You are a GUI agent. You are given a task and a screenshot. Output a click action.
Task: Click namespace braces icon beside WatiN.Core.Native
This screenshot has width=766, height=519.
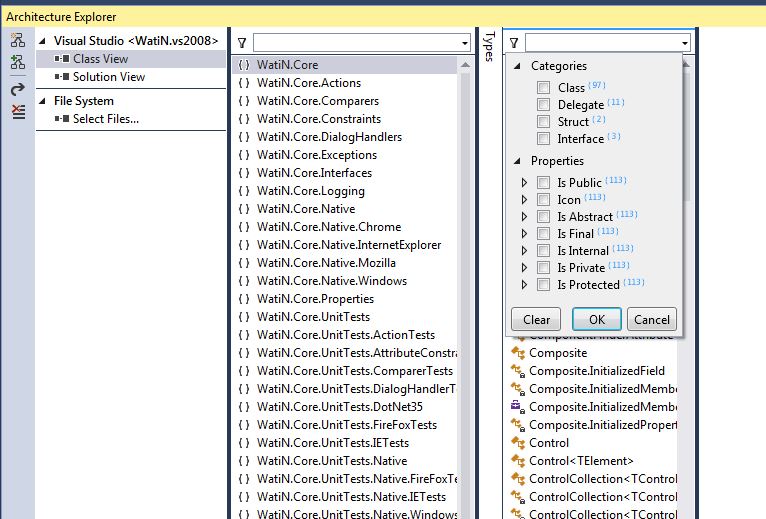point(244,209)
